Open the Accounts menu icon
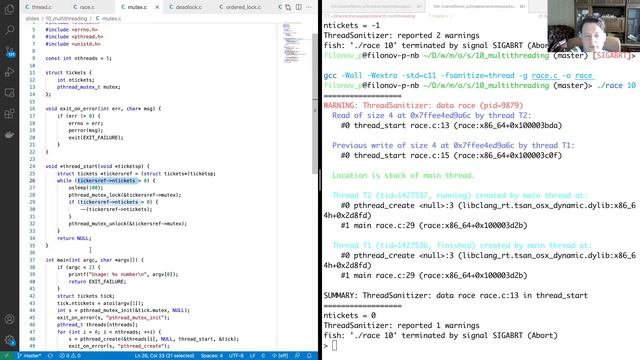Screen dimensions: 640x360 [x=9, y=319]
